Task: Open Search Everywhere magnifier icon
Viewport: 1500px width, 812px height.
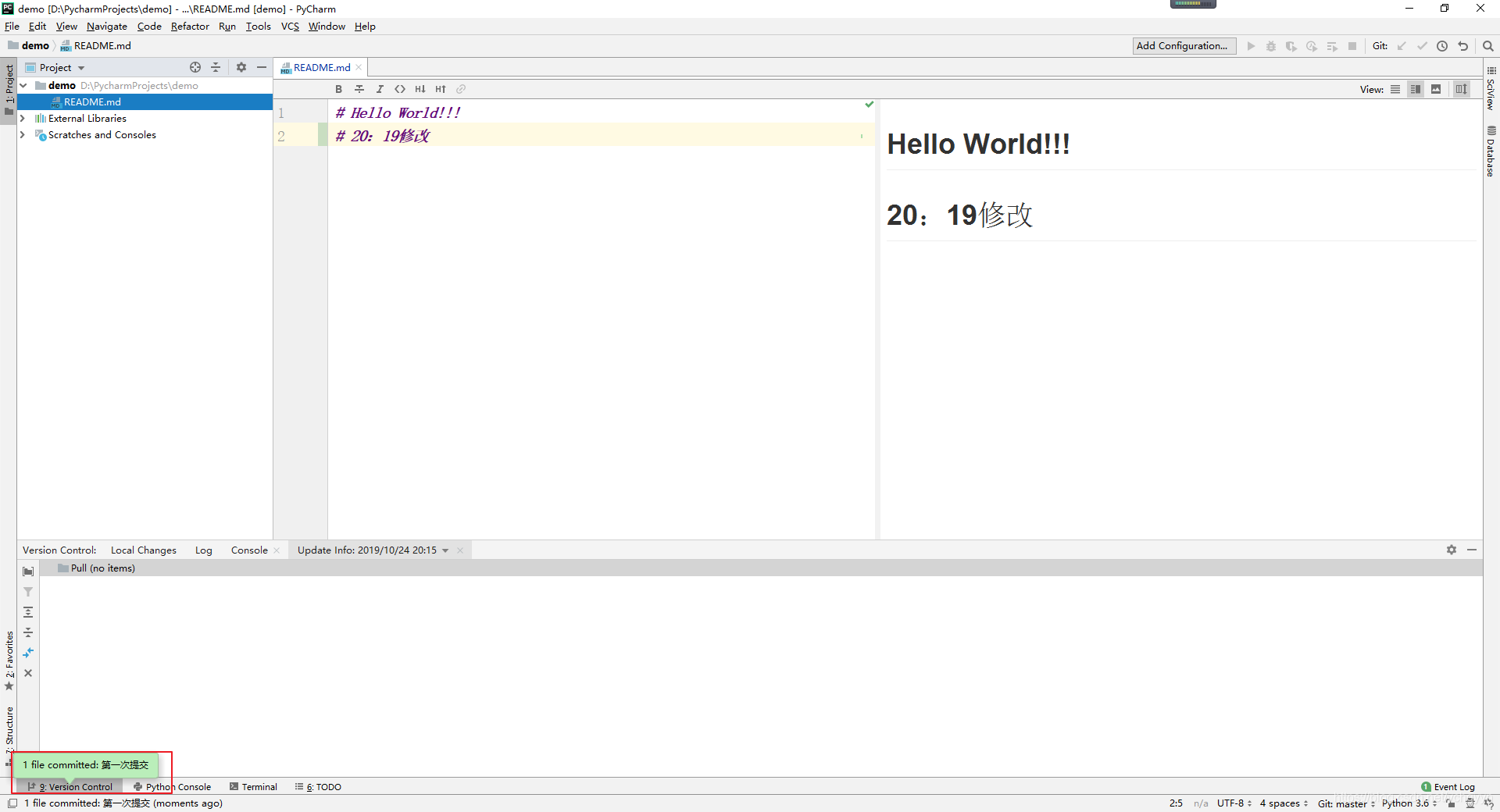Action: (x=1487, y=46)
